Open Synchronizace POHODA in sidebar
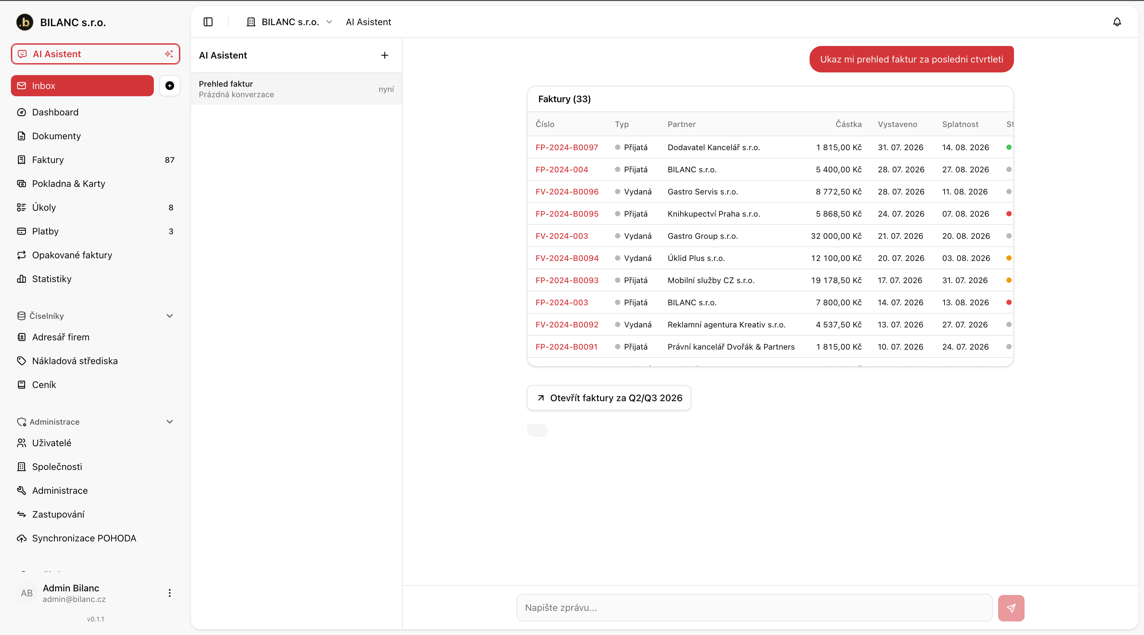This screenshot has height=635, width=1144. [x=96, y=539]
